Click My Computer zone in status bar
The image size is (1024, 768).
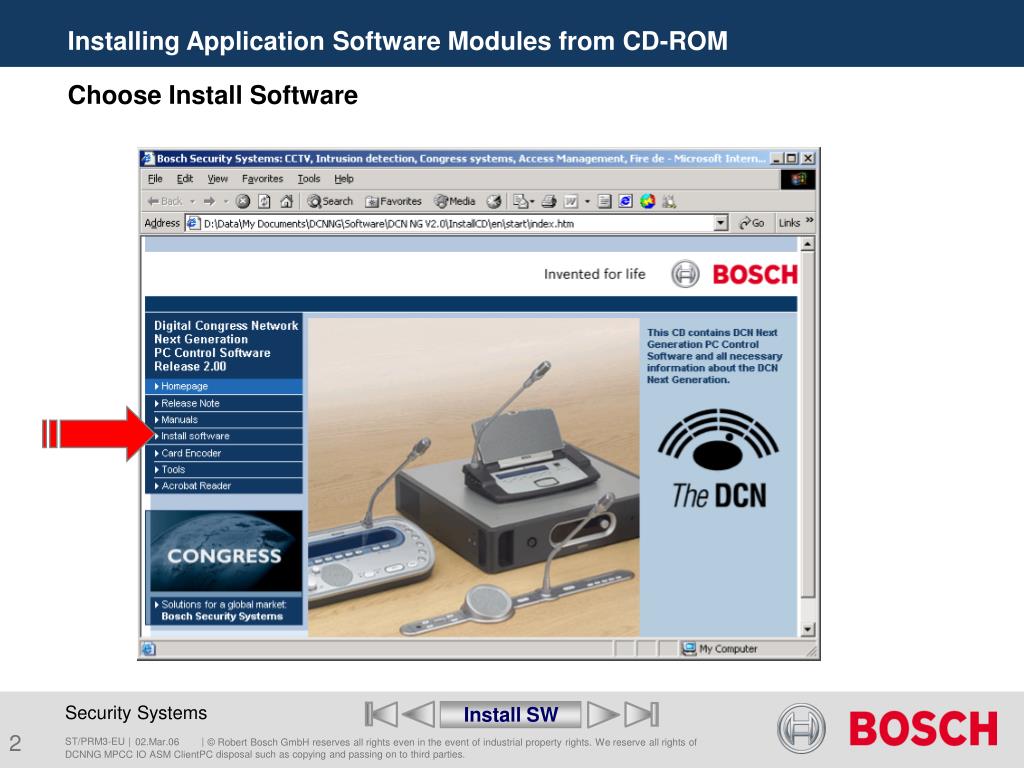coord(720,648)
